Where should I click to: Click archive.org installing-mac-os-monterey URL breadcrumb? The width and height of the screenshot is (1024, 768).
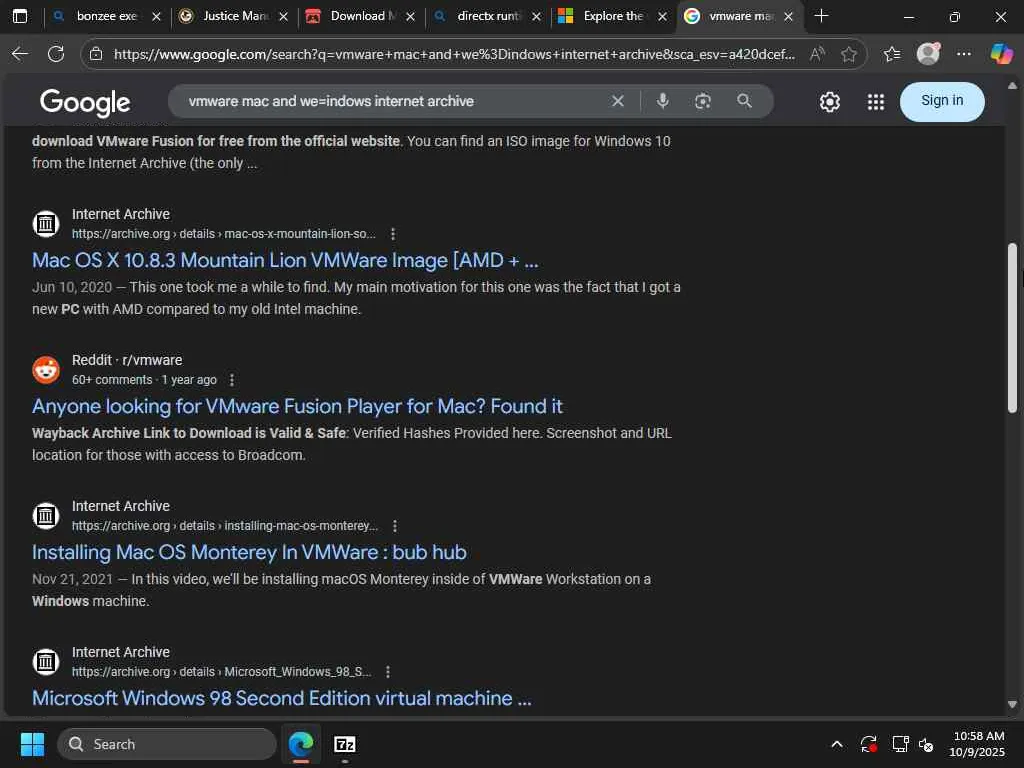(225, 526)
